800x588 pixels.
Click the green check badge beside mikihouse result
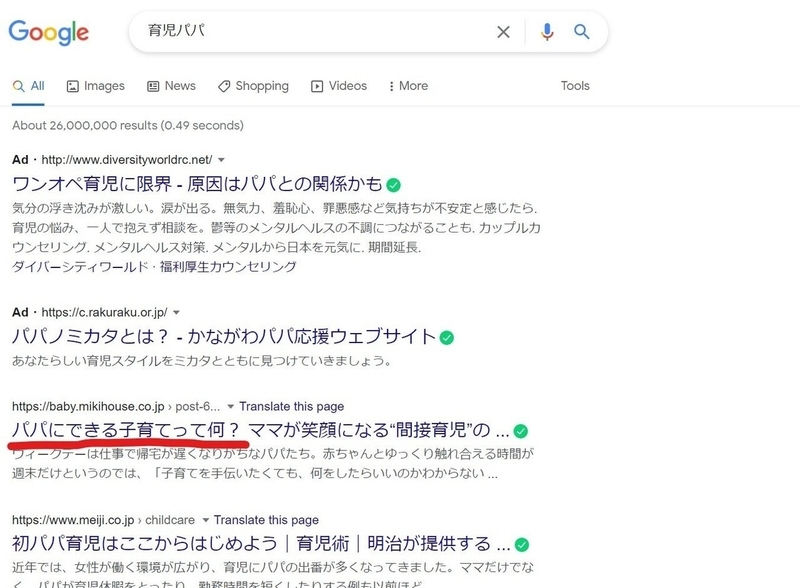(x=520, y=431)
